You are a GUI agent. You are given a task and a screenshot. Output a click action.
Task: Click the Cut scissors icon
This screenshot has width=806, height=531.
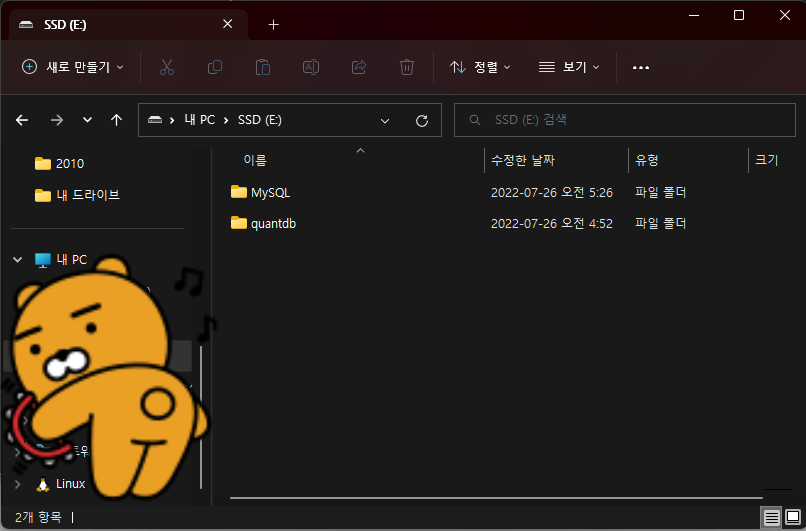(167, 67)
